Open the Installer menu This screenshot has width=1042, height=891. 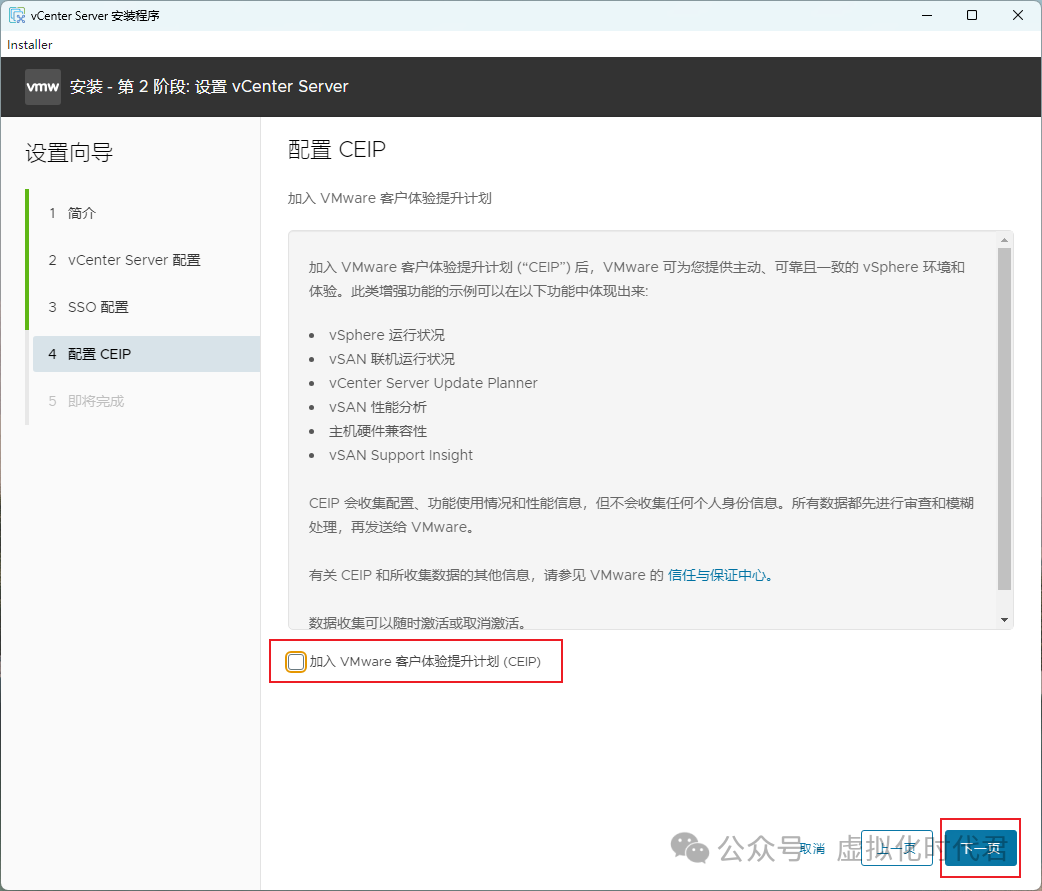point(30,45)
